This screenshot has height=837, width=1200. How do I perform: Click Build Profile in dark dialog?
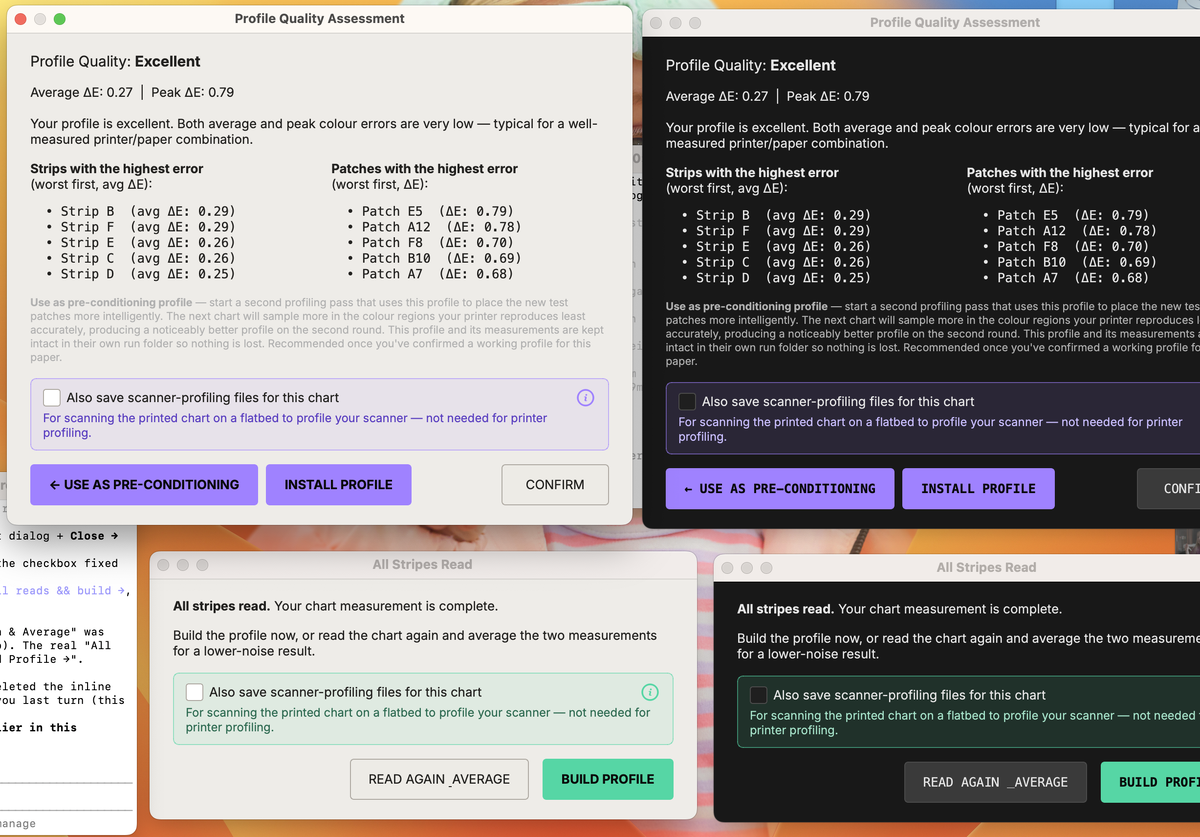(1150, 782)
